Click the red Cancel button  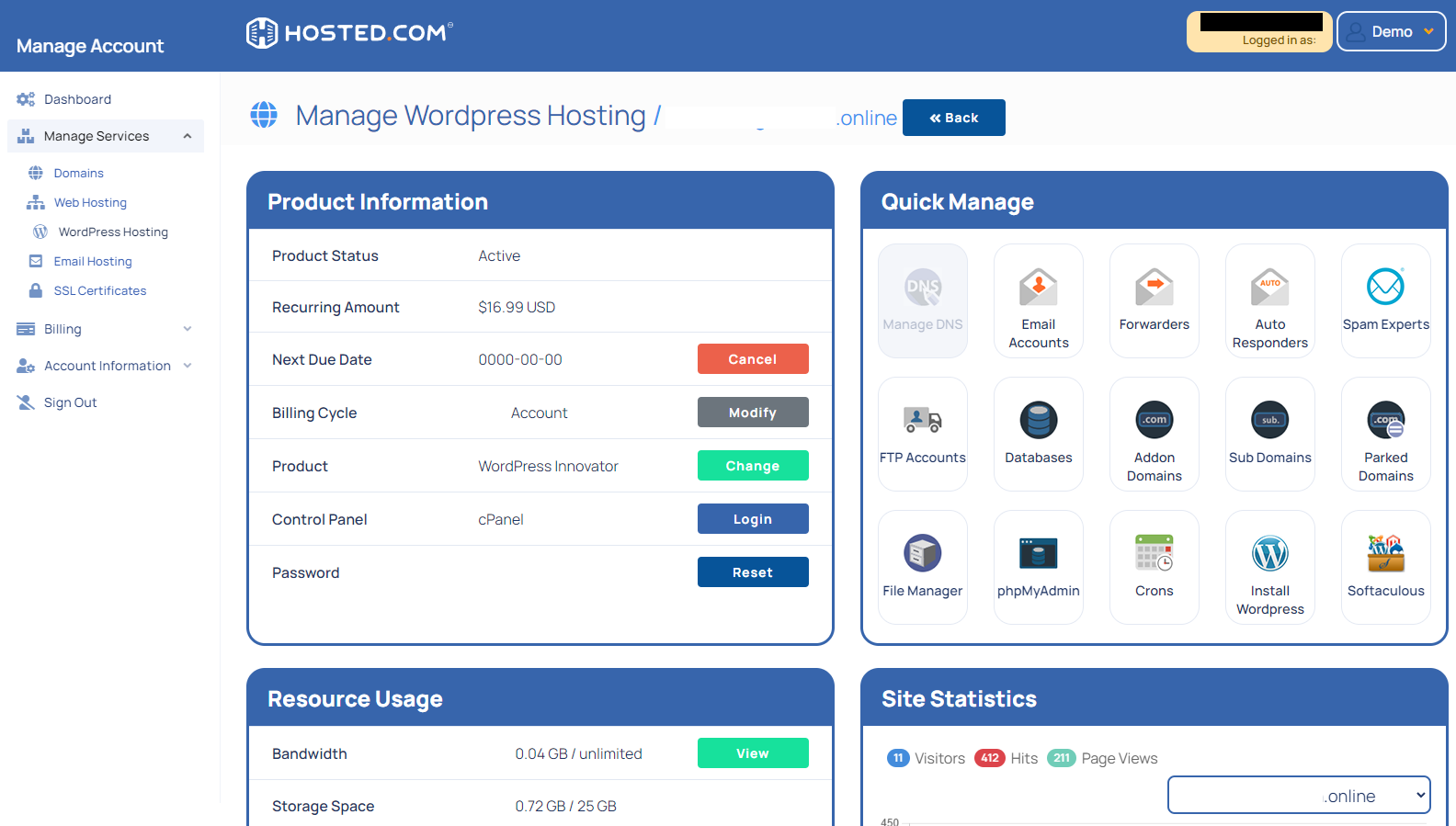[753, 359]
